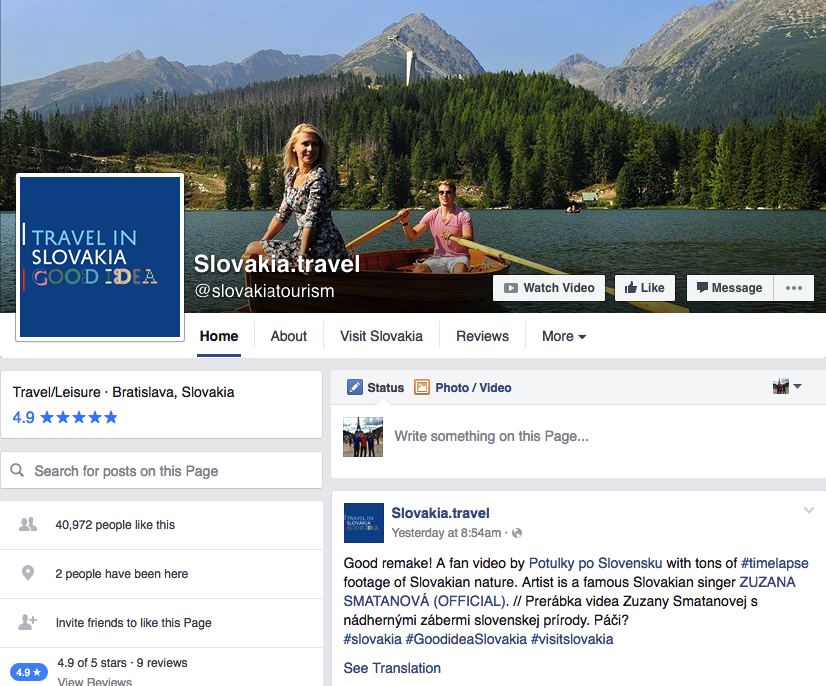
Task: Go to the Reviews tab
Action: (483, 336)
